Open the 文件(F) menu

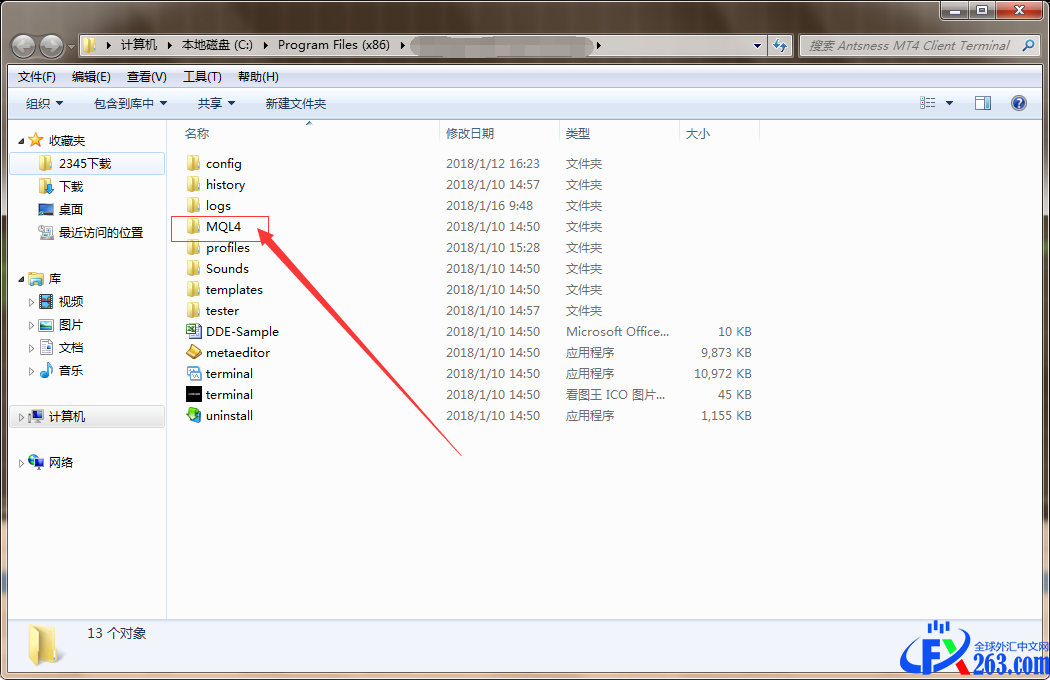[x=37, y=77]
